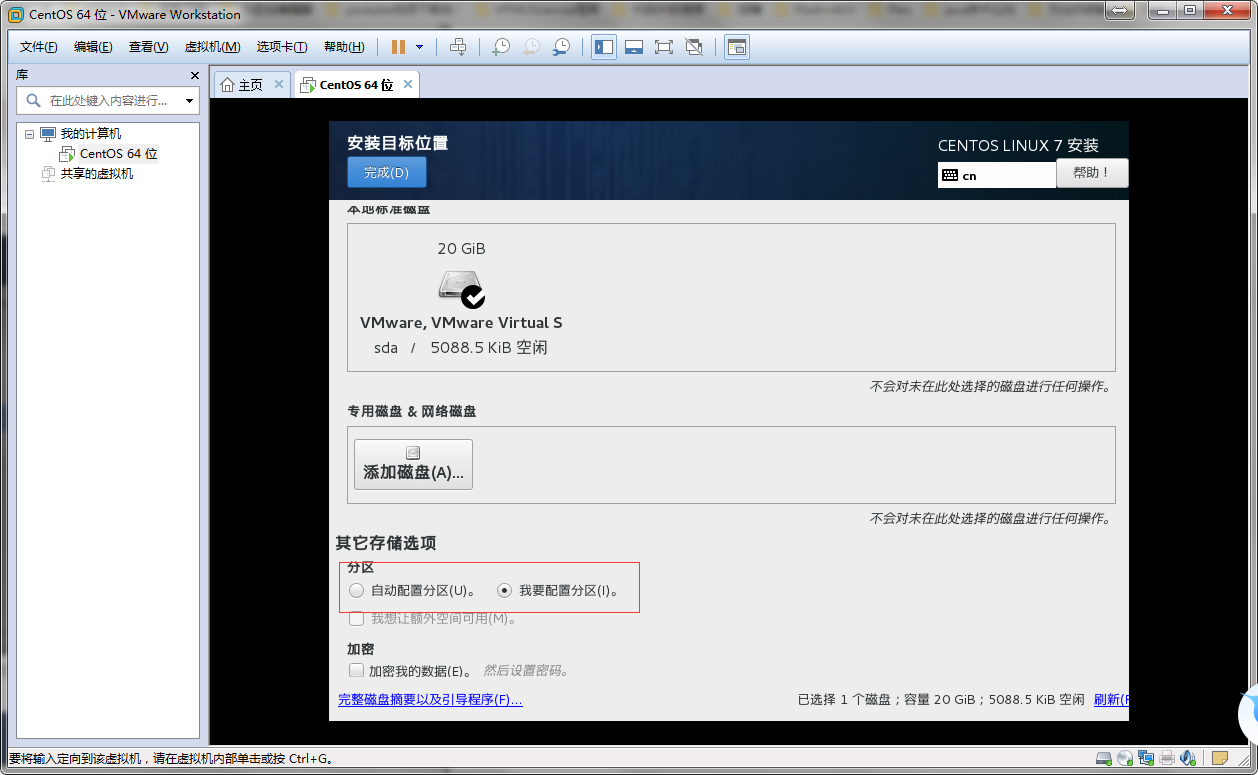
Task: Click the status bar resize grip
Action: click(1244, 762)
